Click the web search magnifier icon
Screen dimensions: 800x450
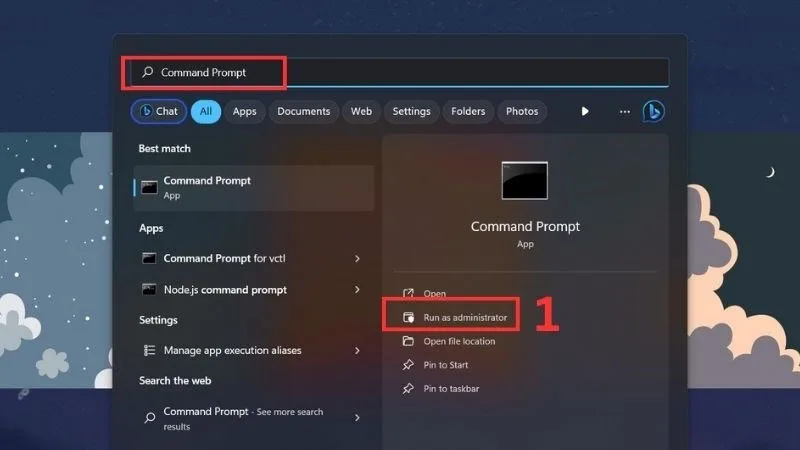149,418
